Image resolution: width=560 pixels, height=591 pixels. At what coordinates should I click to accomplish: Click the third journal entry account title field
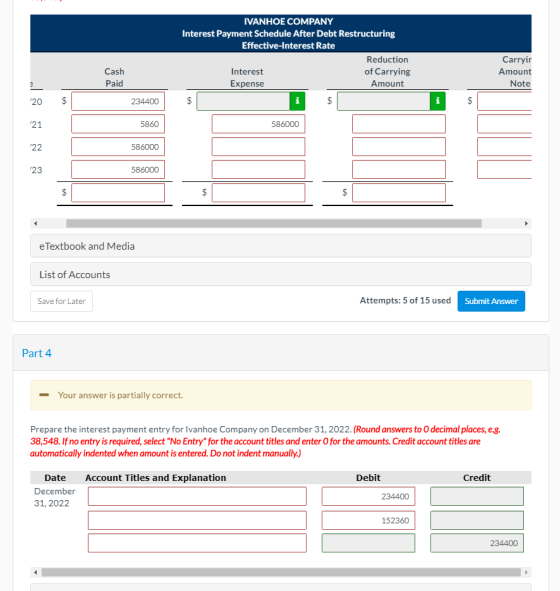(197, 543)
